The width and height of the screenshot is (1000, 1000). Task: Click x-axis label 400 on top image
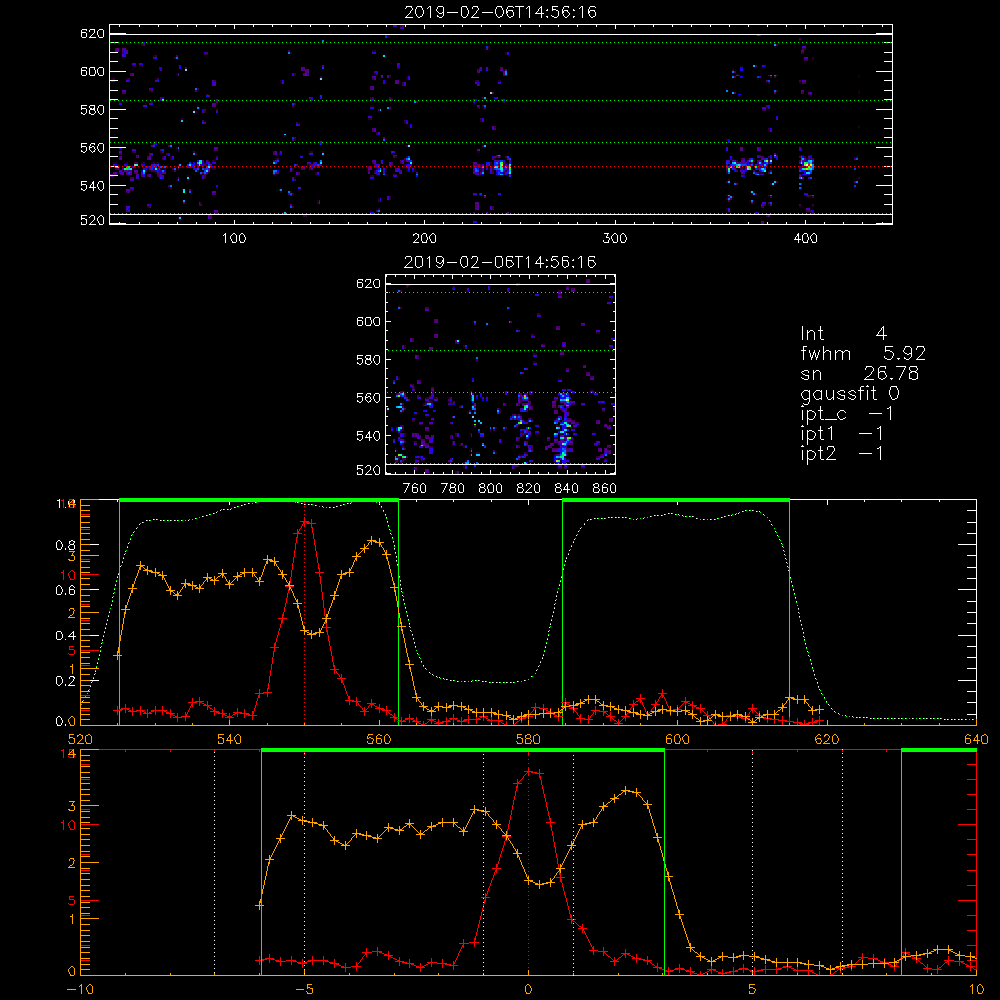(805, 239)
